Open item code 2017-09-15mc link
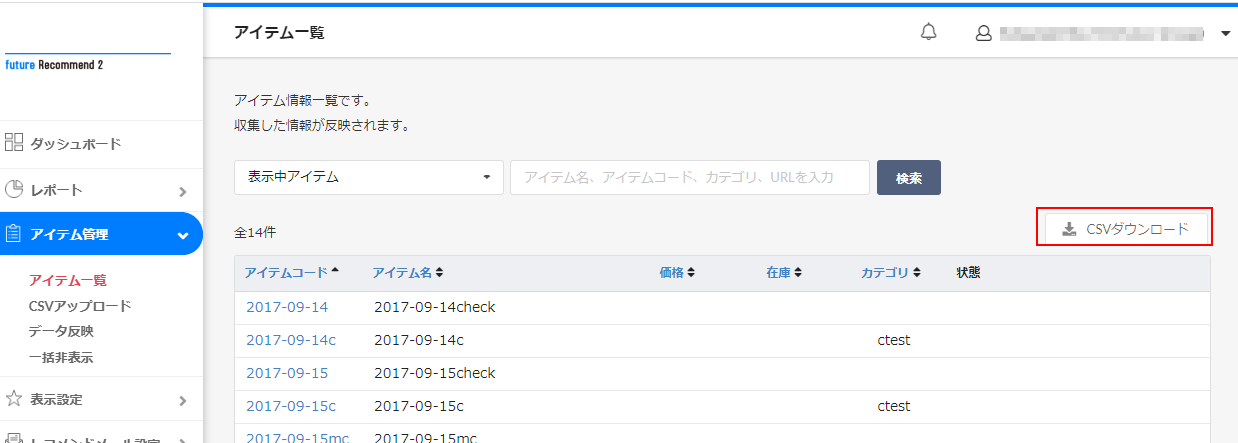1238x443 pixels. (x=296, y=437)
